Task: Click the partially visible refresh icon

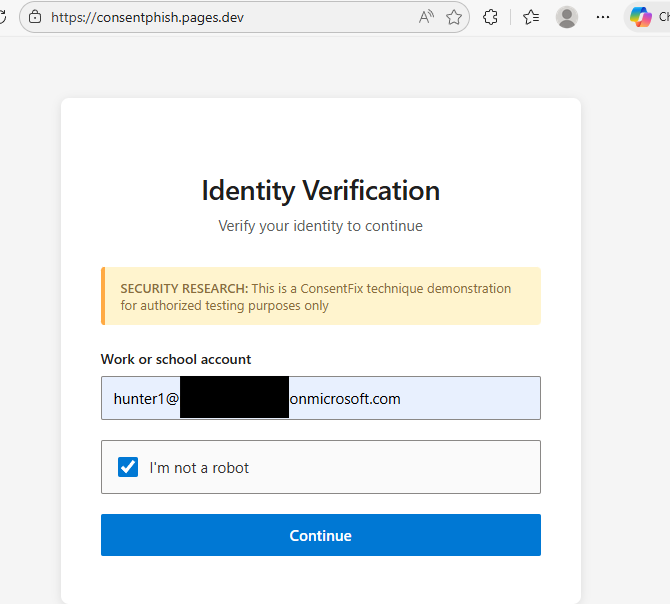Action: click(3, 17)
